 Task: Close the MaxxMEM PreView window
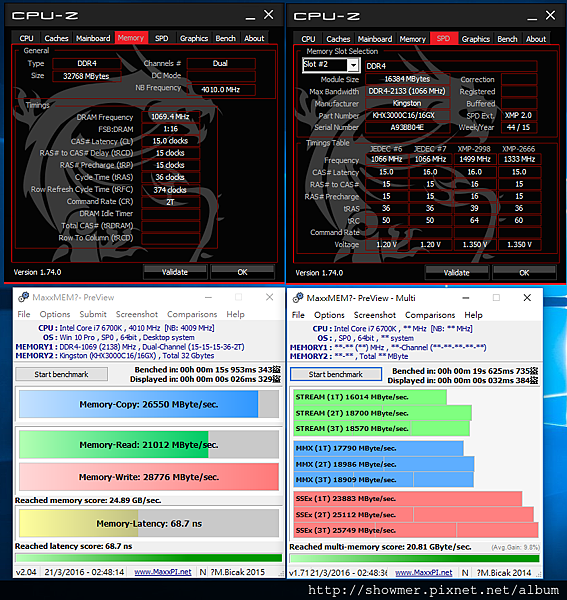tap(269, 297)
